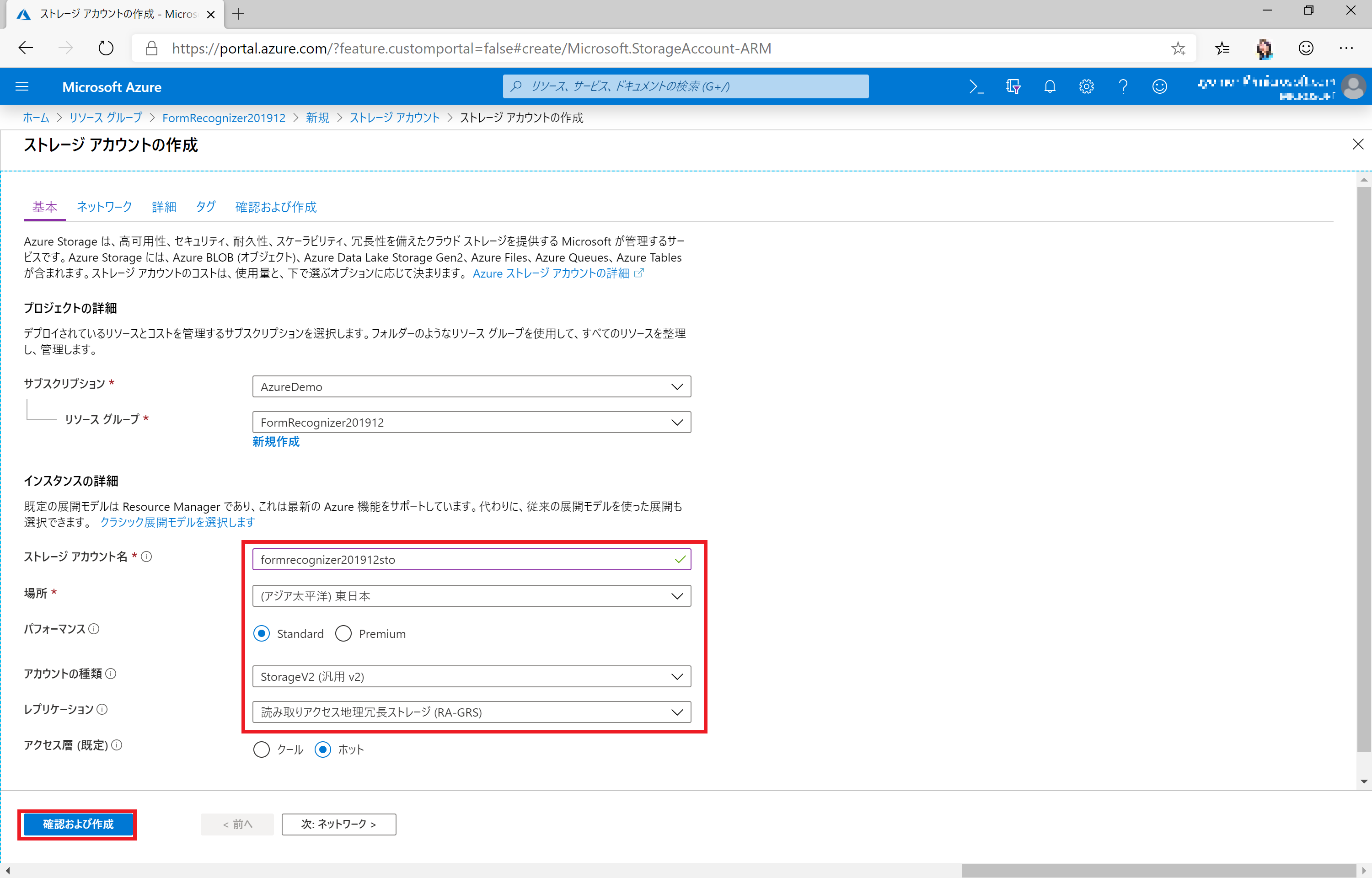
Task: Click the 新規作成 resource group link
Action: point(276,441)
